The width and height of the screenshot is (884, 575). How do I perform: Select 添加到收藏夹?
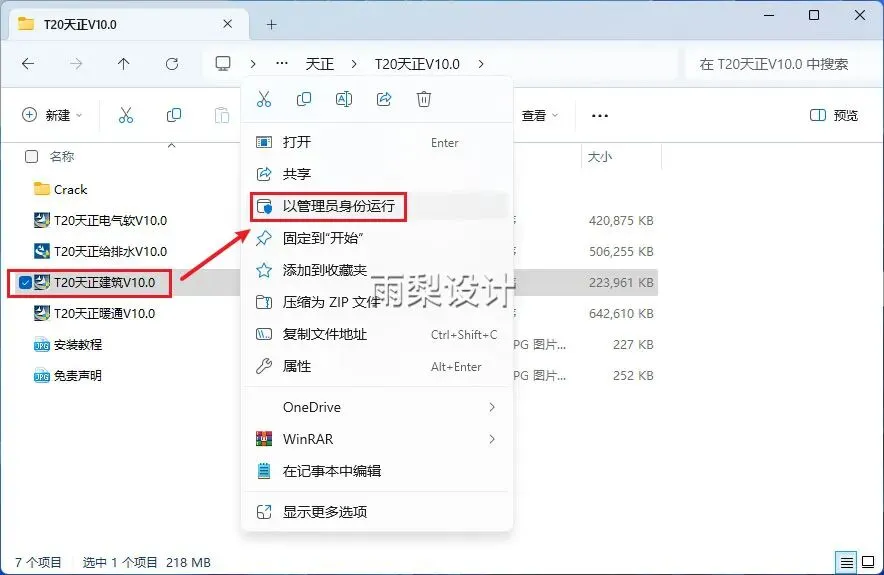click(377, 270)
